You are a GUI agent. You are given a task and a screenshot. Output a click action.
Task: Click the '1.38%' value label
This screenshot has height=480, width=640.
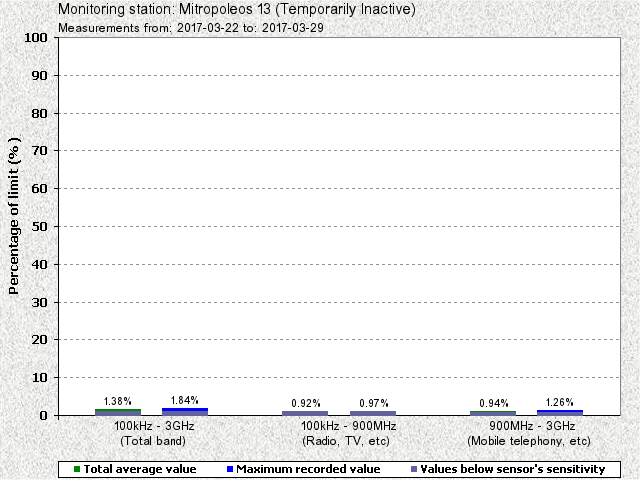pos(118,401)
